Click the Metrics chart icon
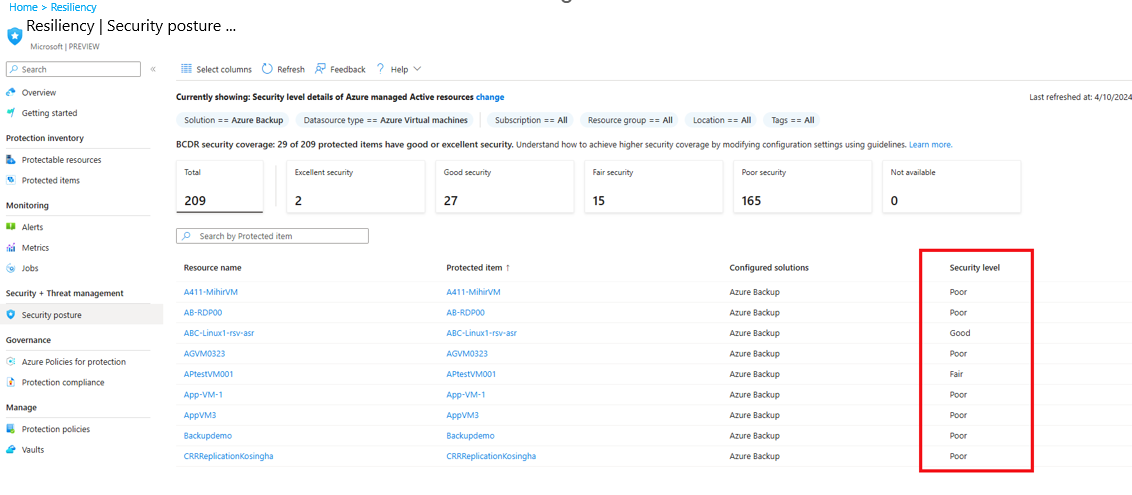 pyautogui.click(x=11, y=248)
